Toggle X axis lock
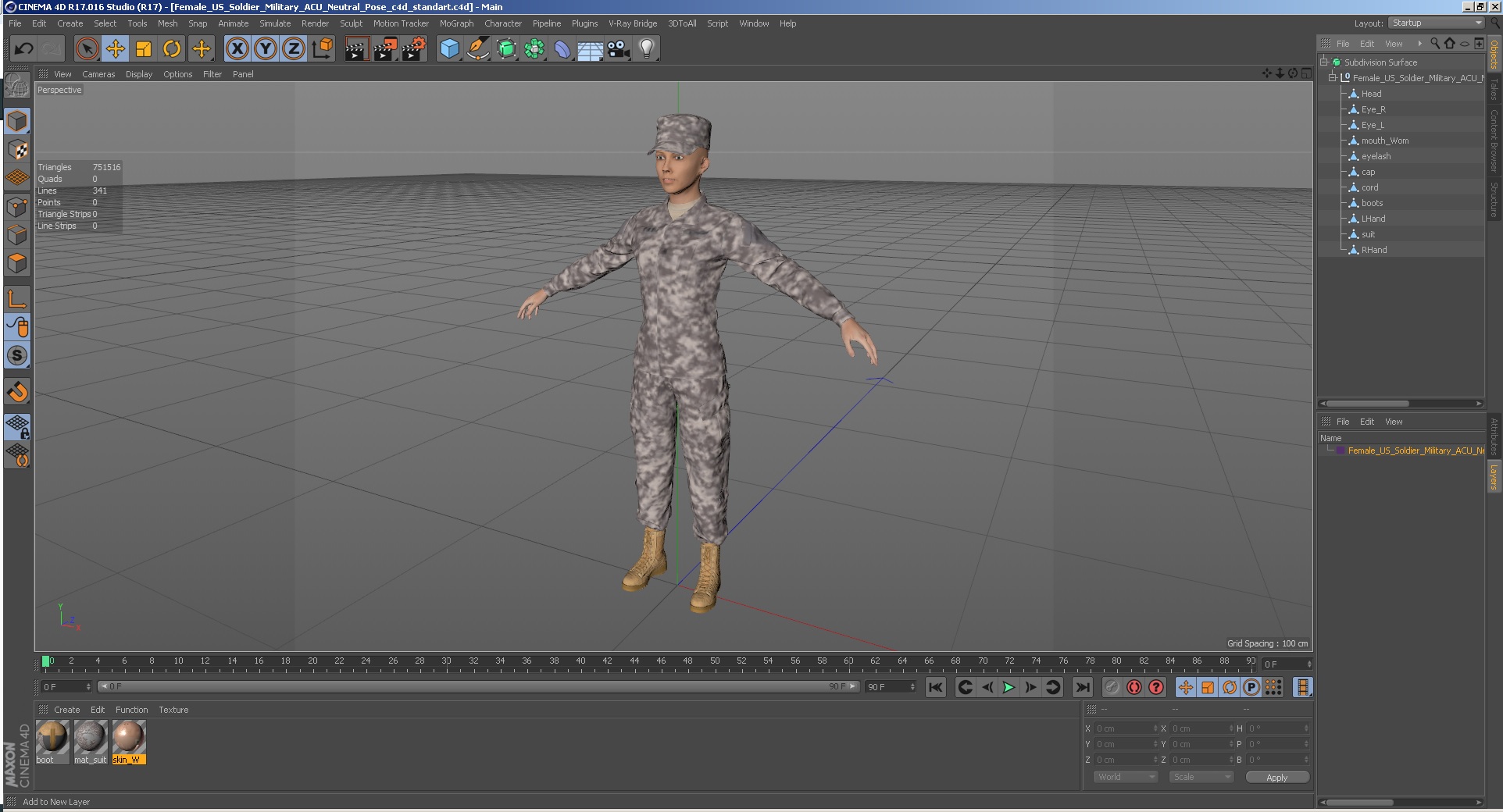This screenshot has width=1503, height=812. click(237, 49)
